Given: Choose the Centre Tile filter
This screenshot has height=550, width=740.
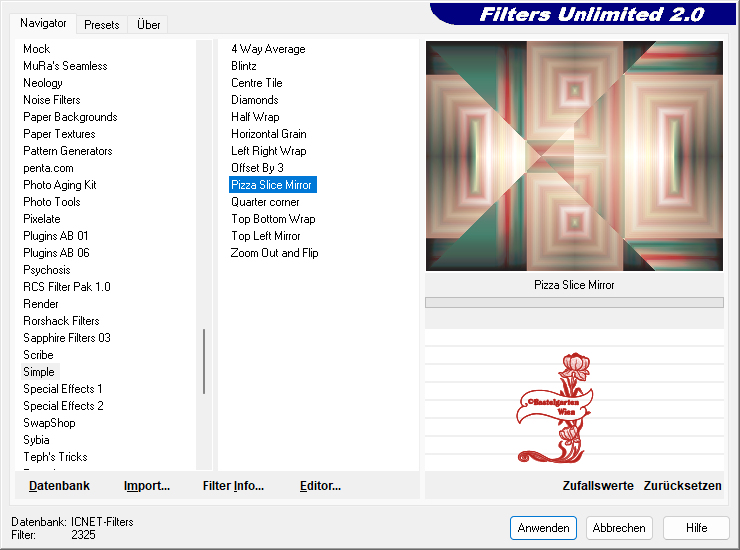Looking at the screenshot, I should pyautogui.click(x=257, y=83).
